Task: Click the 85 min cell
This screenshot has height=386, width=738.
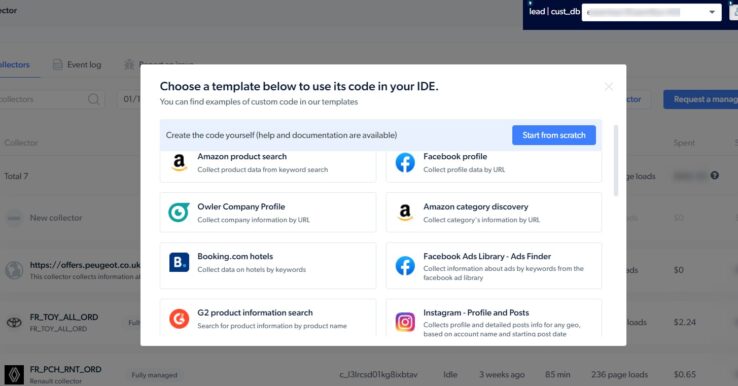Action: point(558,375)
